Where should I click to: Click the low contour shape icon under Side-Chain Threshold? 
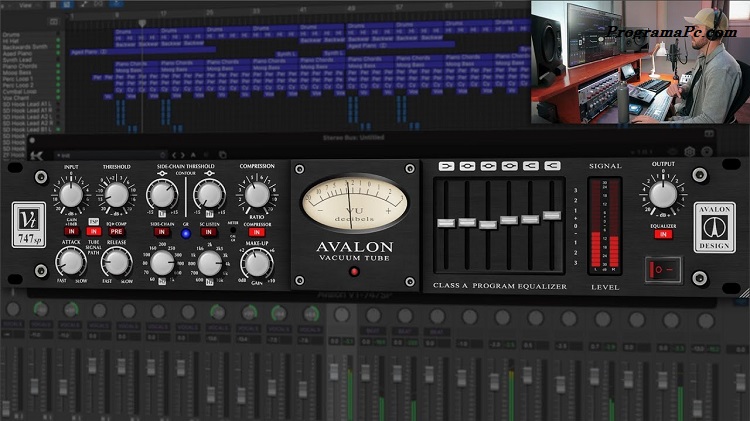click(162, 173)
